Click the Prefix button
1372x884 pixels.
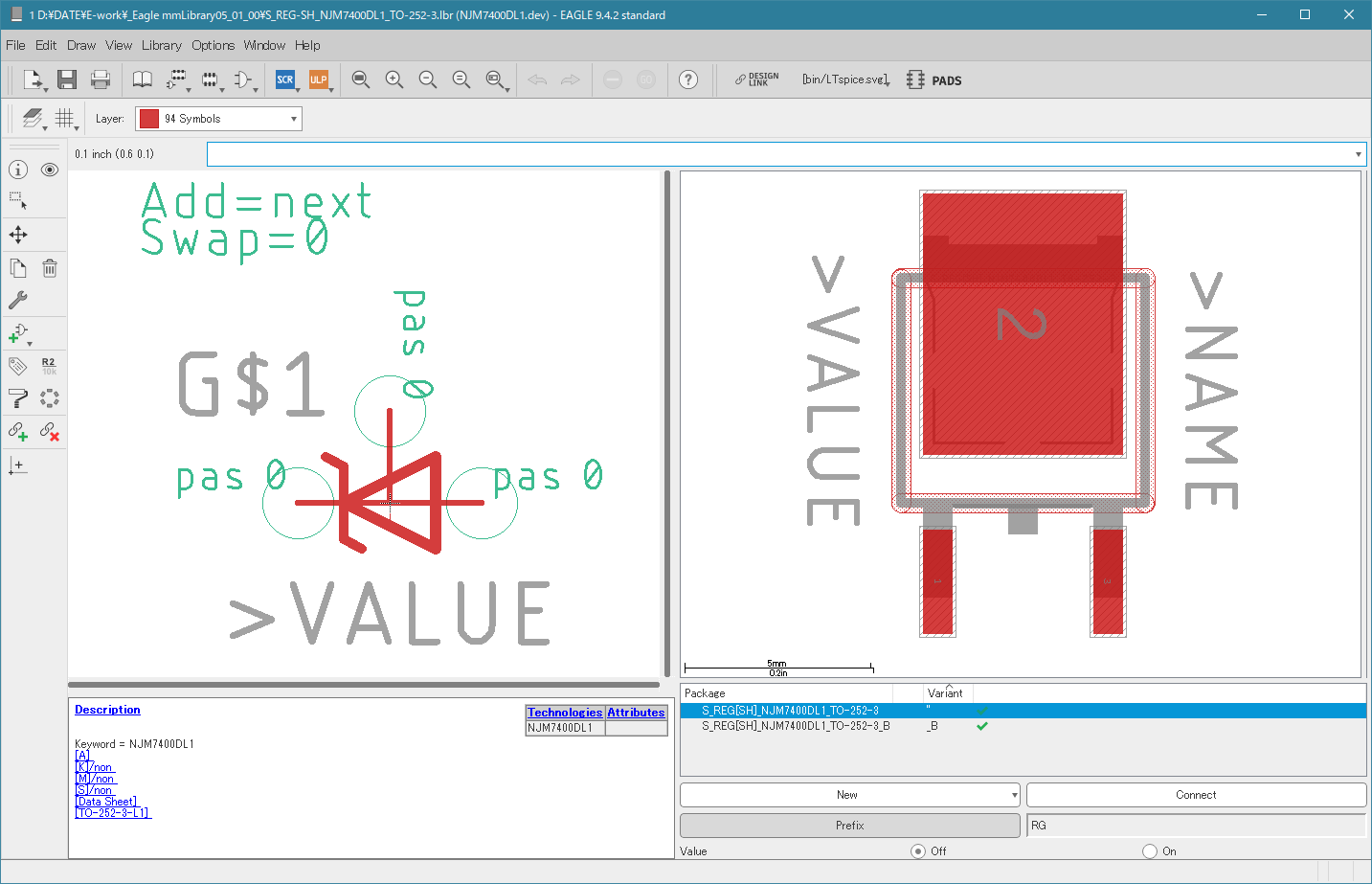(x=849, y=826)
